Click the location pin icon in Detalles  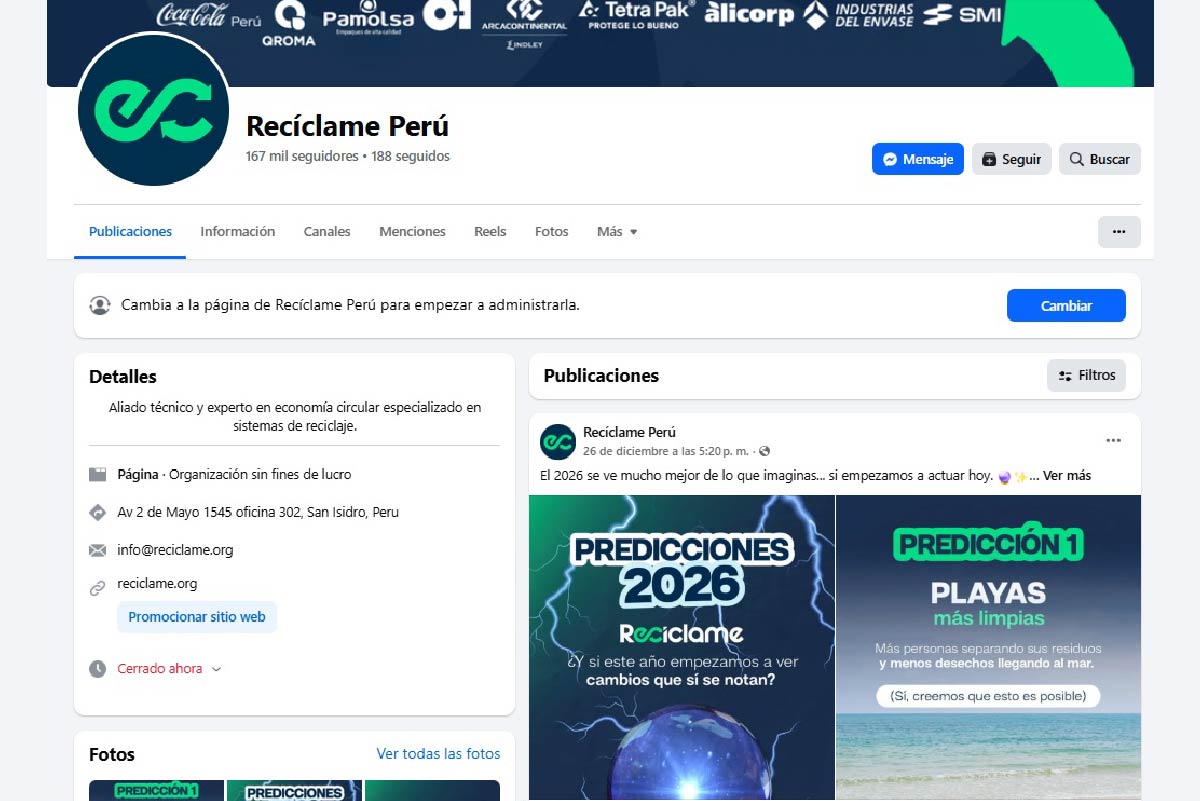coord(97,512)
